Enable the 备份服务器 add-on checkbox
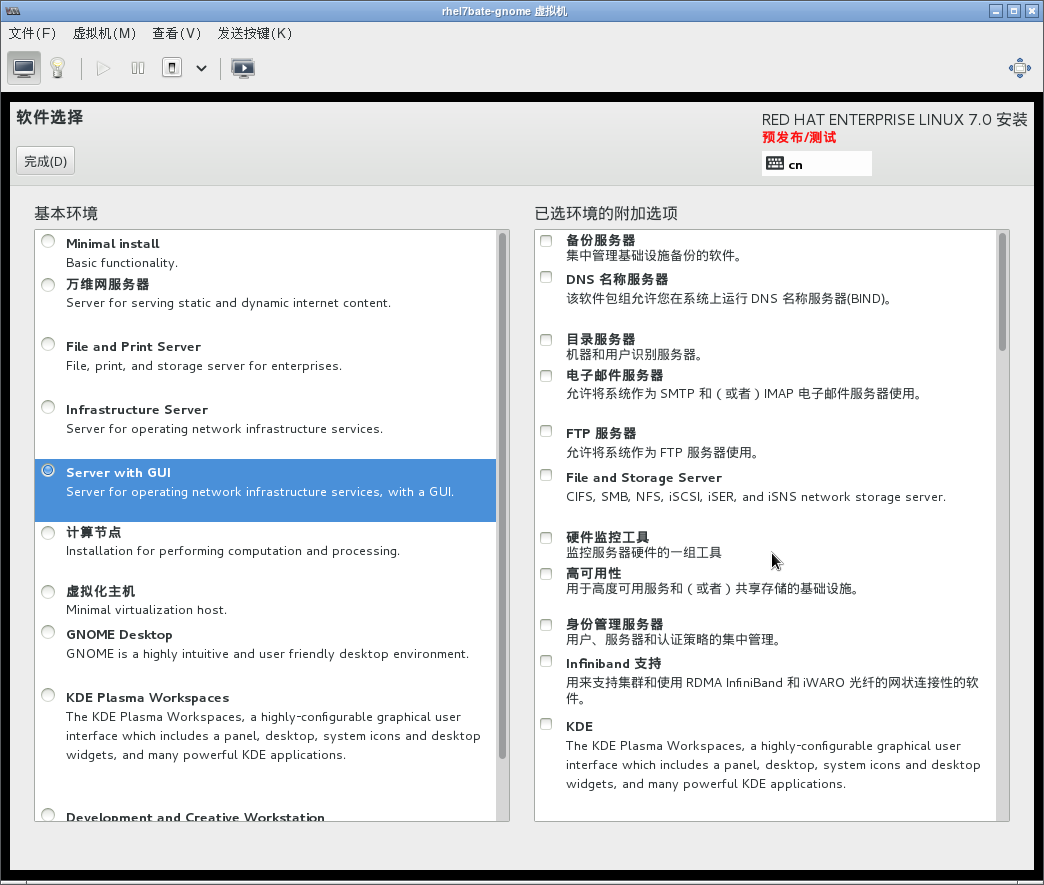 tap(546, 240)
